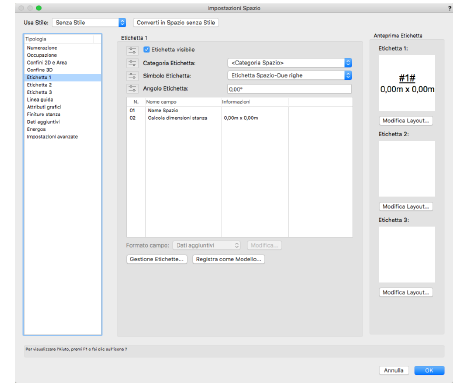461x391 pixels.
Task: Click the Etichetta 3 empty preview box
Action: pyautogui.click(x=407, y=255)
